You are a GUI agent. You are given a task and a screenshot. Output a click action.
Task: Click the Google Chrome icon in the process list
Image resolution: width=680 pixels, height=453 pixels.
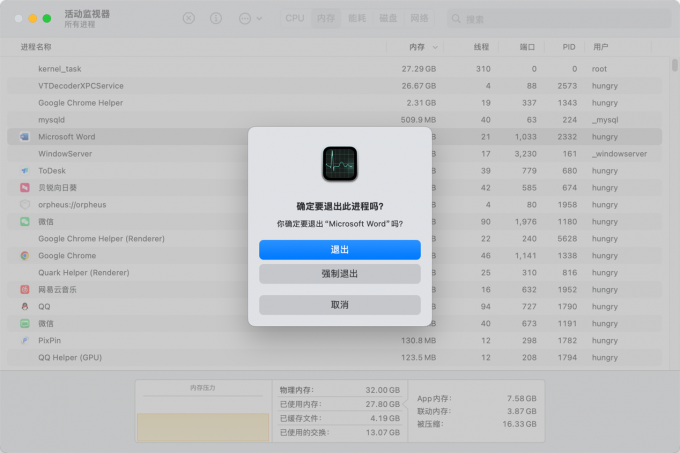point(24,256)
